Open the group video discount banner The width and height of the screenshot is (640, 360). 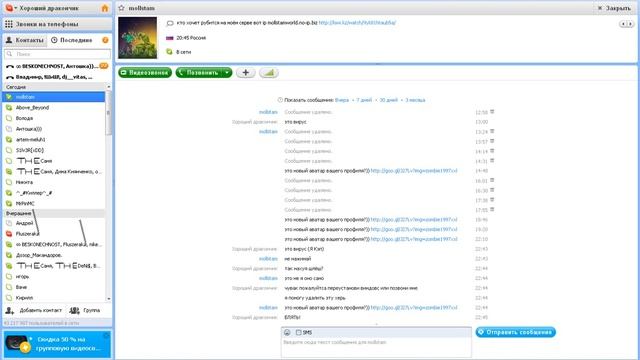pos(57,344)
